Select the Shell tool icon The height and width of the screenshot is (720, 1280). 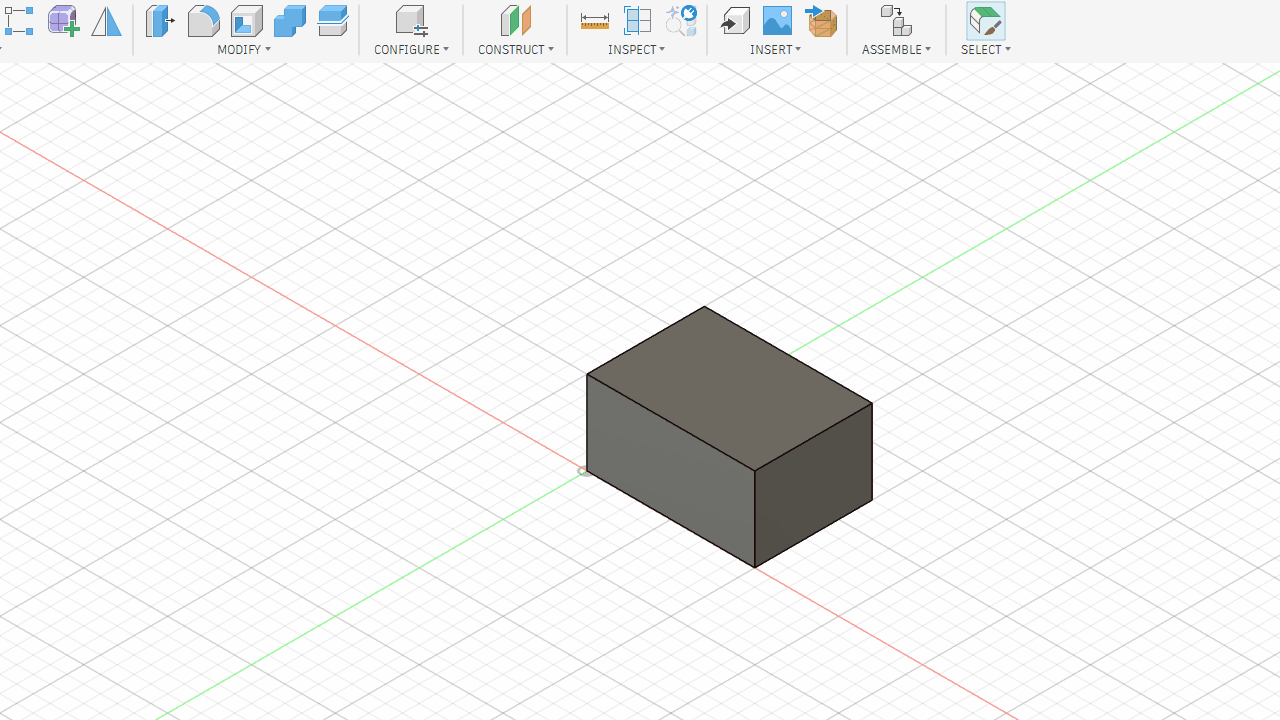coord(246,20)
